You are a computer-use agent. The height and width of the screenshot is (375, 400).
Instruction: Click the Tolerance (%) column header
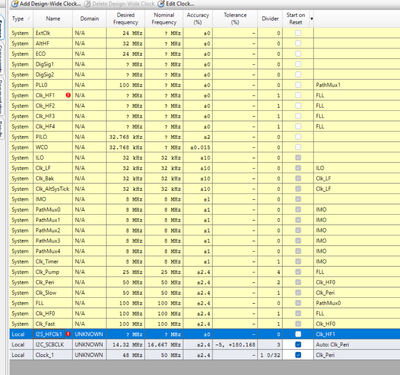235,19
